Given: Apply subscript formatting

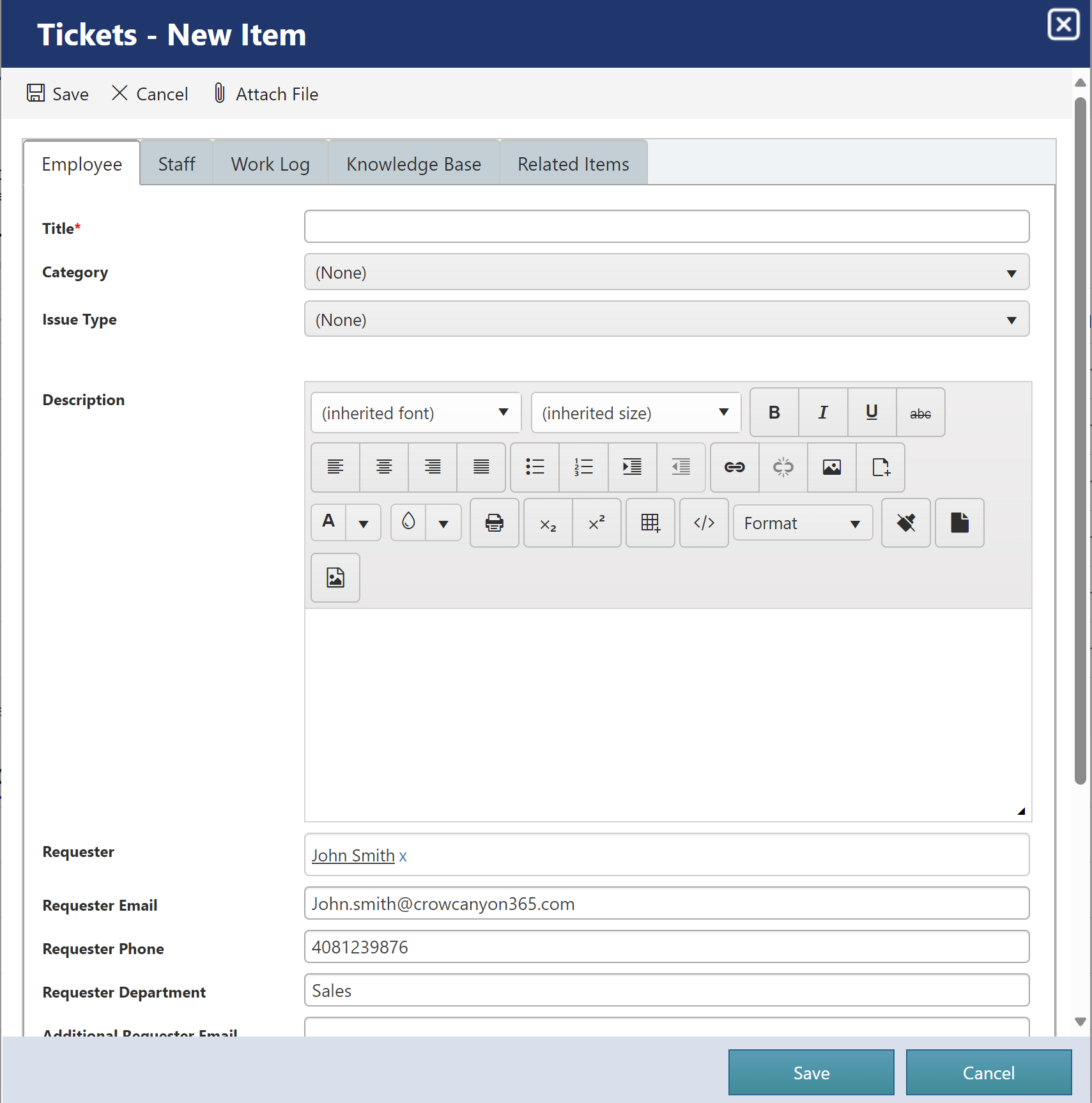Looking at the screenshot, I should coord(548,523).
